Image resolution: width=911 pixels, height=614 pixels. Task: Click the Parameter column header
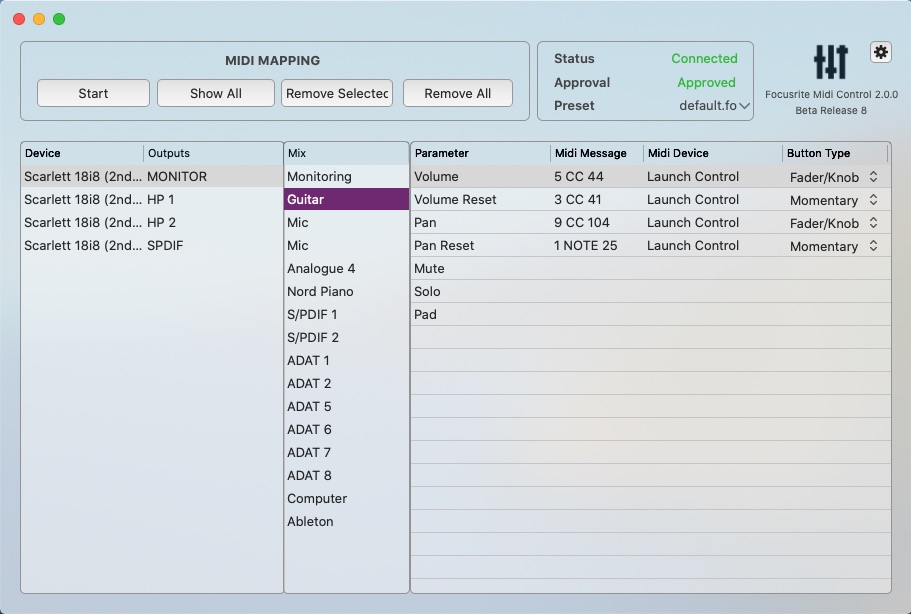[x=480, y=153]
